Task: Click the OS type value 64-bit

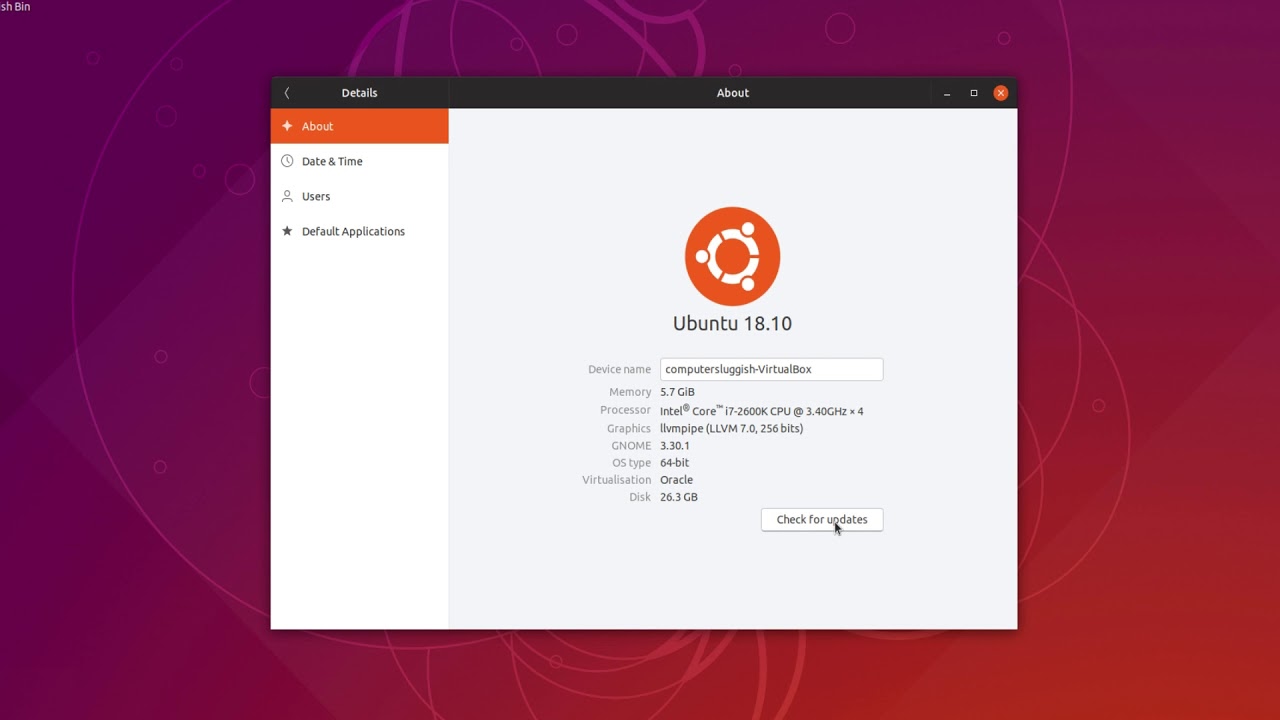Action: pos(674,462)
